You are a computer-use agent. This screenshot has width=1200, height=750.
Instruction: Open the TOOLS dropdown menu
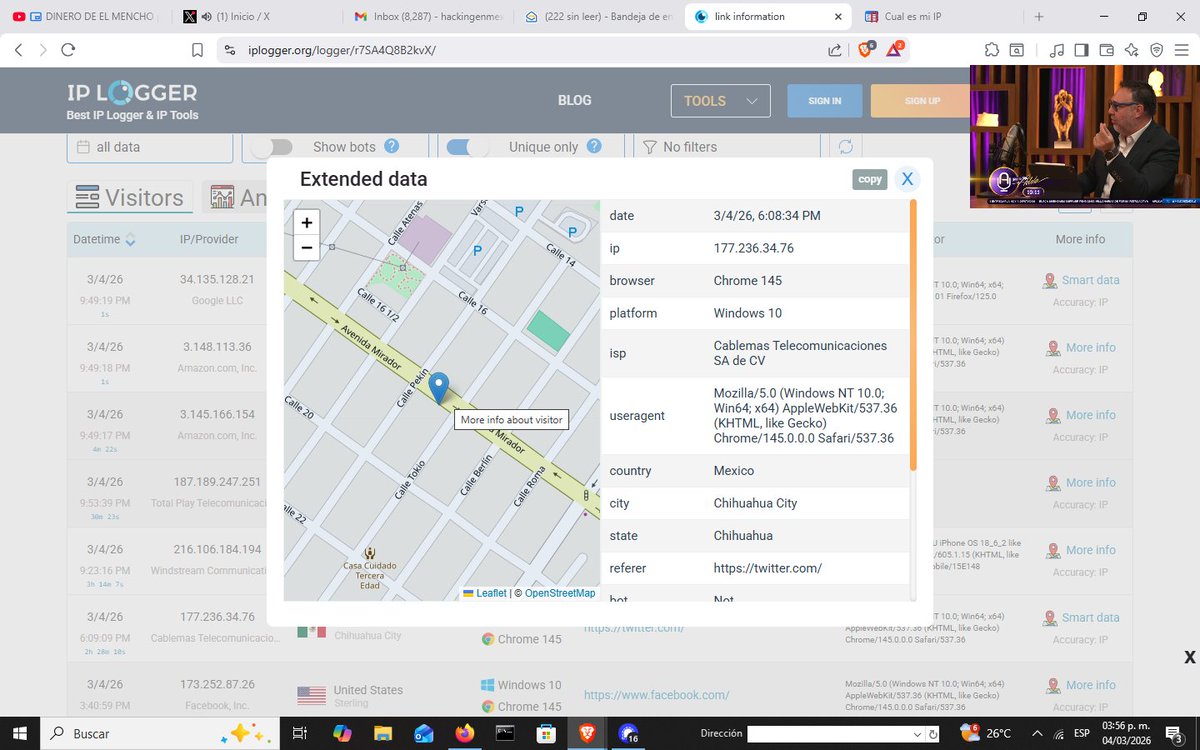720,101
